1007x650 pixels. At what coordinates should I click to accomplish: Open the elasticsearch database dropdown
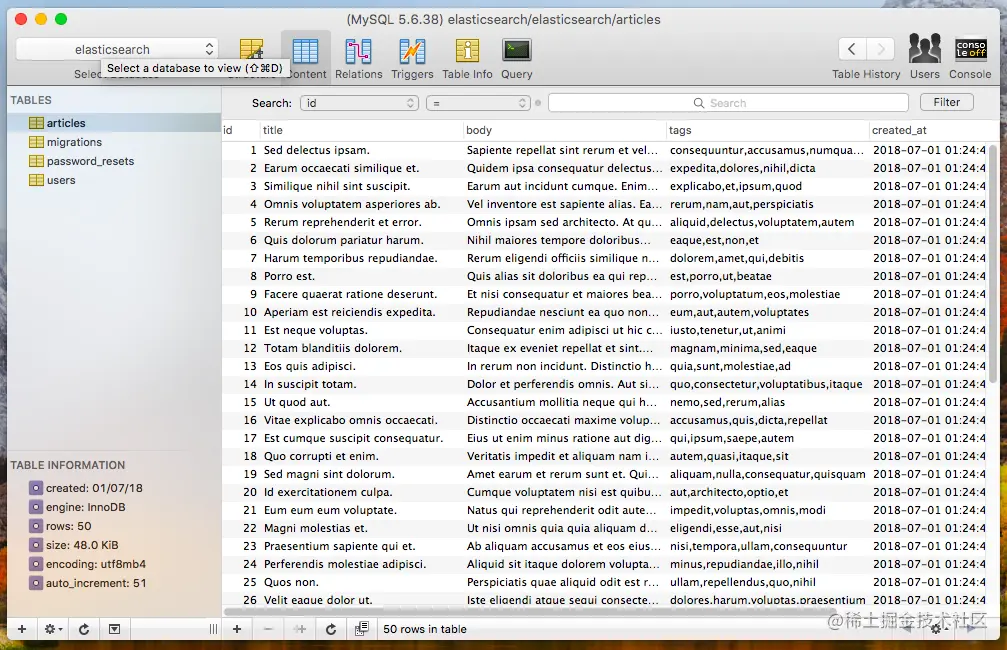point(117,49)
